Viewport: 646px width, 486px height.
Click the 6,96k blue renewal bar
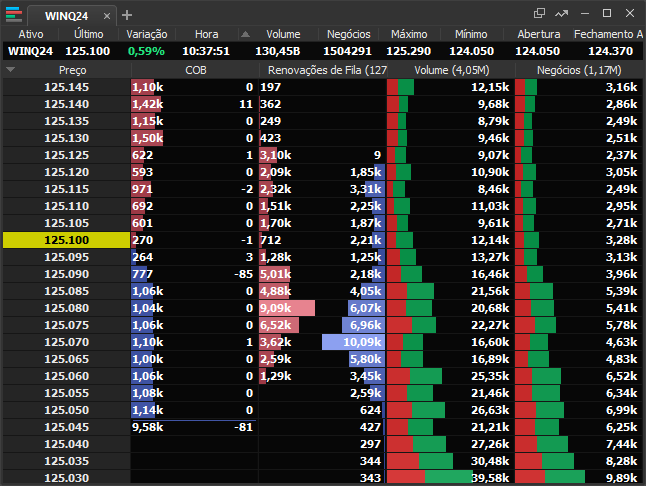pyautogui.click(x=363, y=325)
